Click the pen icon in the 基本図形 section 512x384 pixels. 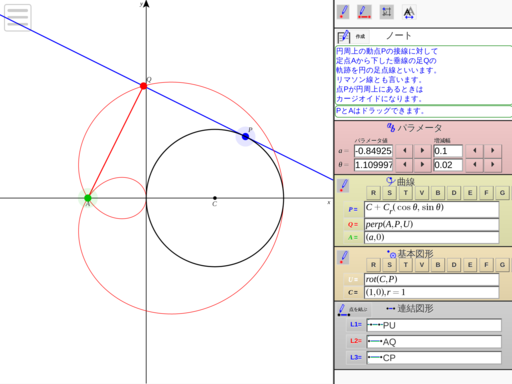[x=343, y=258]
